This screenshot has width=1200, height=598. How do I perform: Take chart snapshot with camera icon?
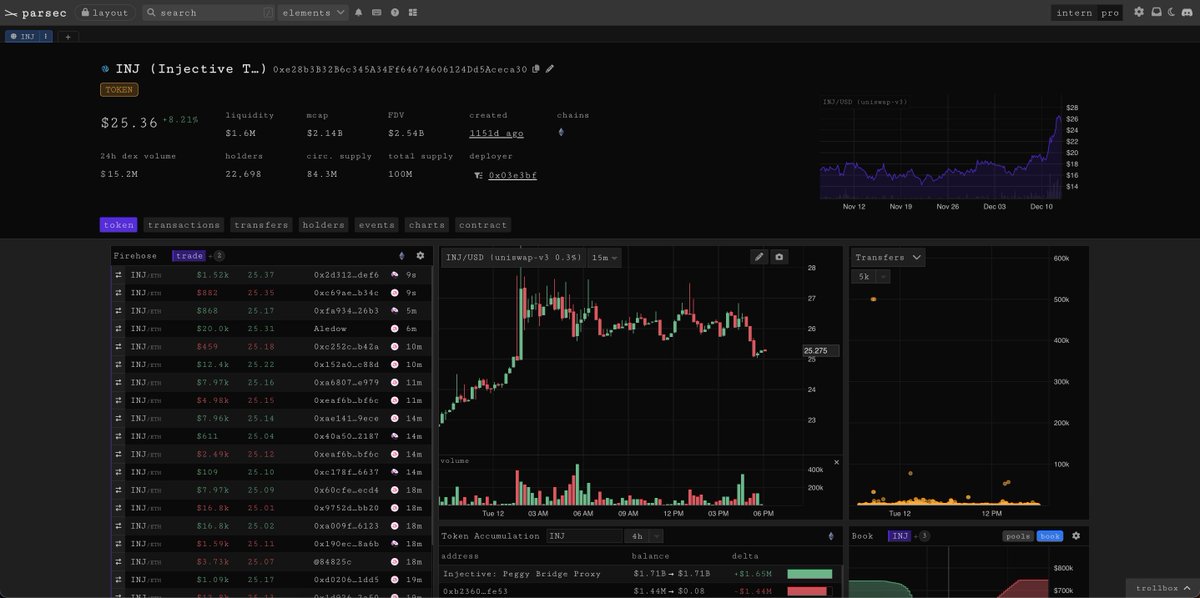pos(779,257)
